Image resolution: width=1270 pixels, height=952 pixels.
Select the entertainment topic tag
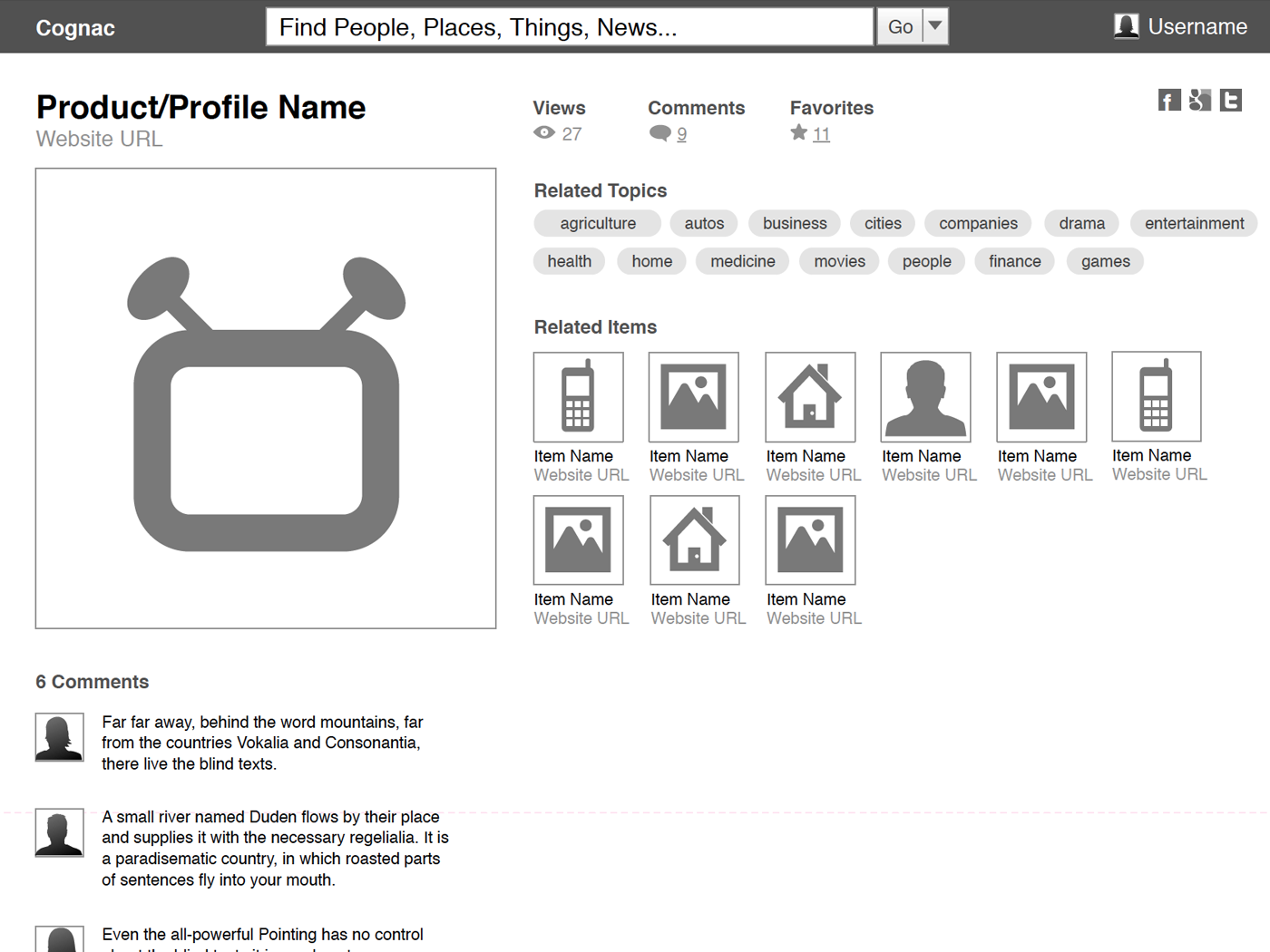tap(1194, 223)
